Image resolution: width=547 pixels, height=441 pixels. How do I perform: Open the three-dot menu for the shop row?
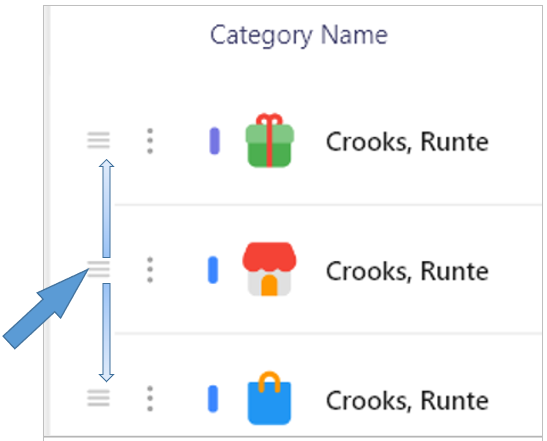pos(150,270)
